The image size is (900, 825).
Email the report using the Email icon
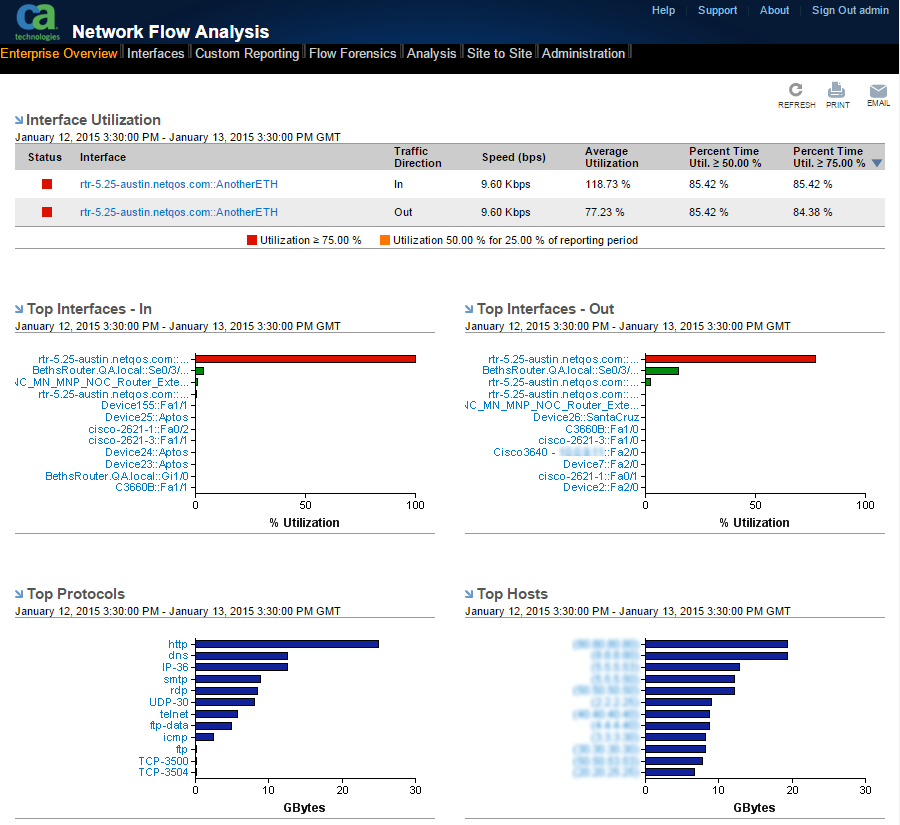(x=878, y=89)
